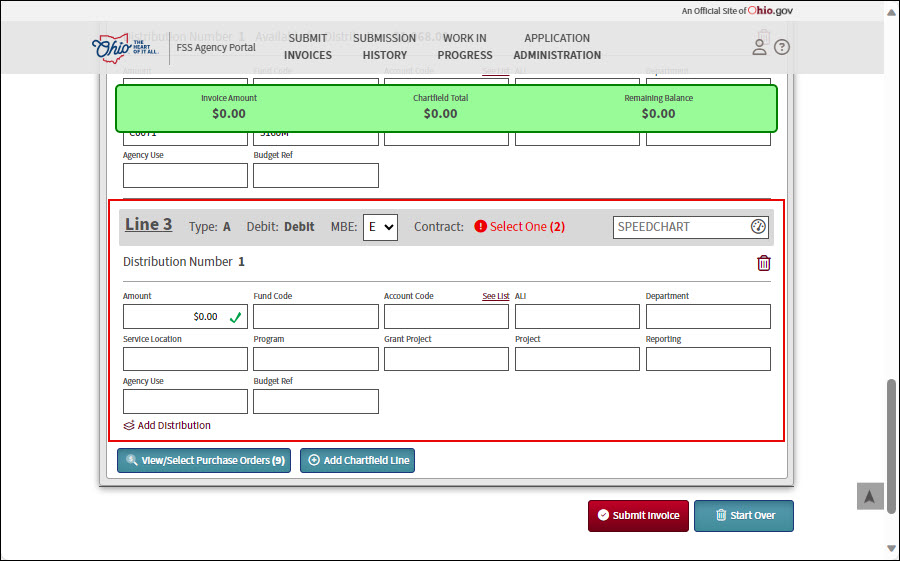Click the Line 3 Grant Project field
The width and height of the screenshot is (900, 561).
pyautogui.click(x=446, y=359)
